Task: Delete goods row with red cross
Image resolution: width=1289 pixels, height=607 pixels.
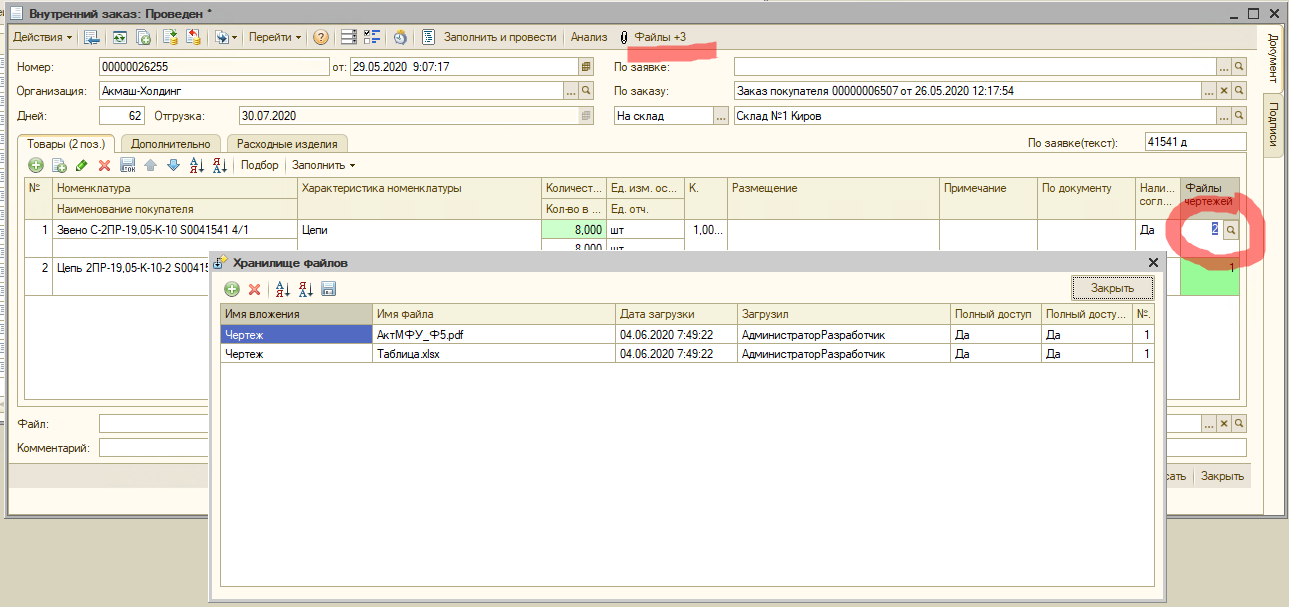Action: (104, 165)
